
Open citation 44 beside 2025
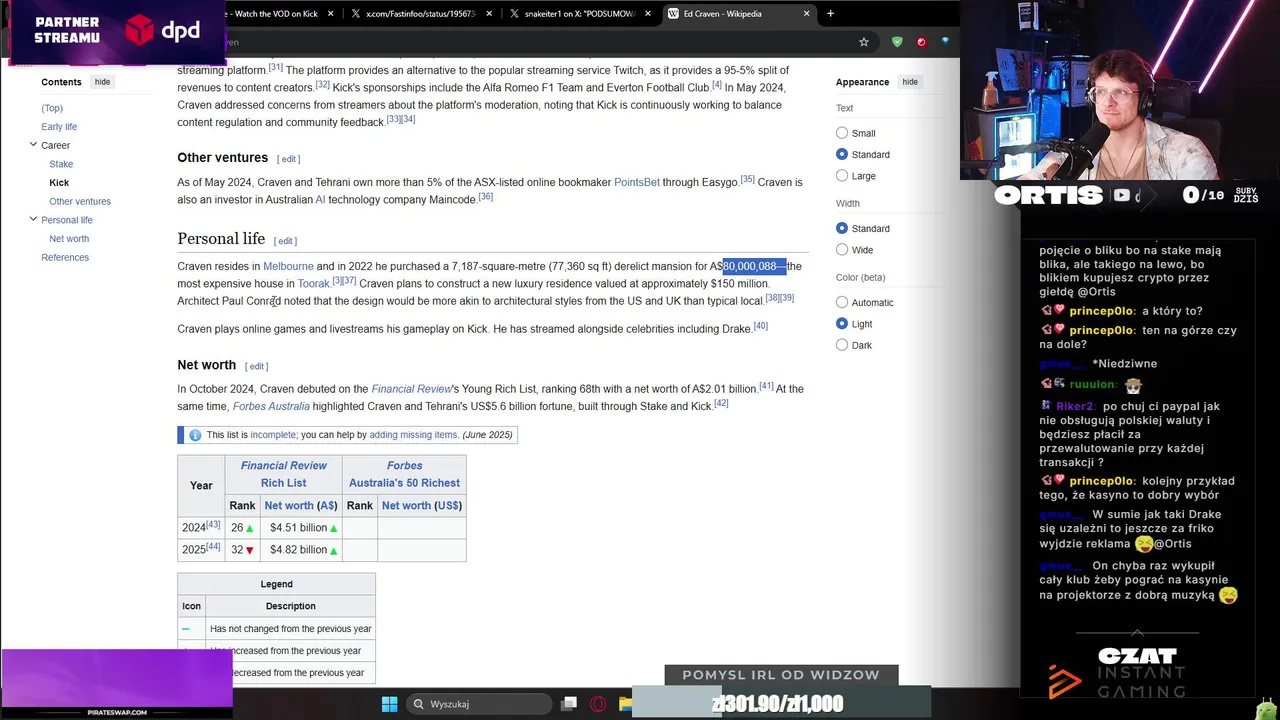[x=213, y=547]
